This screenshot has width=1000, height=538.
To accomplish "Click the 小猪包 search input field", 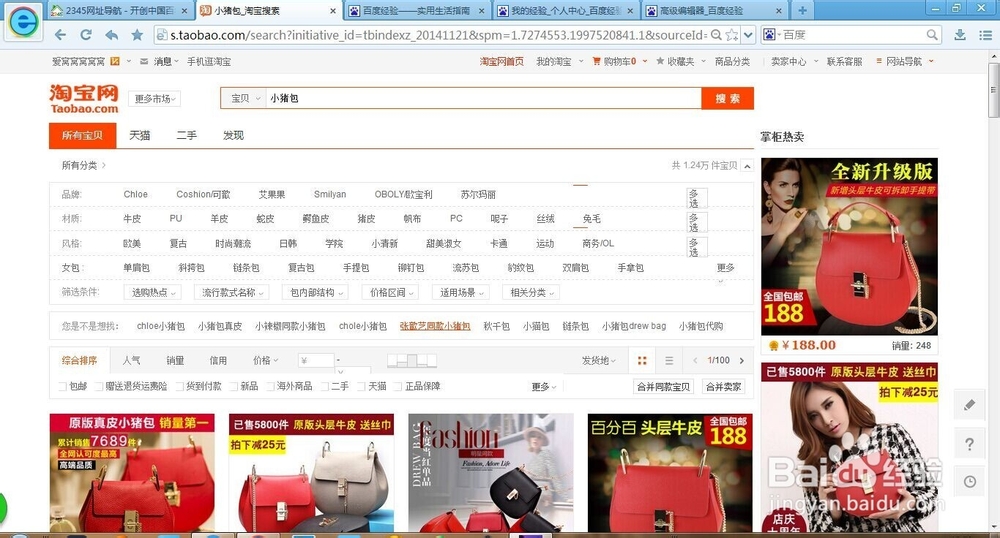I will 483,98.
